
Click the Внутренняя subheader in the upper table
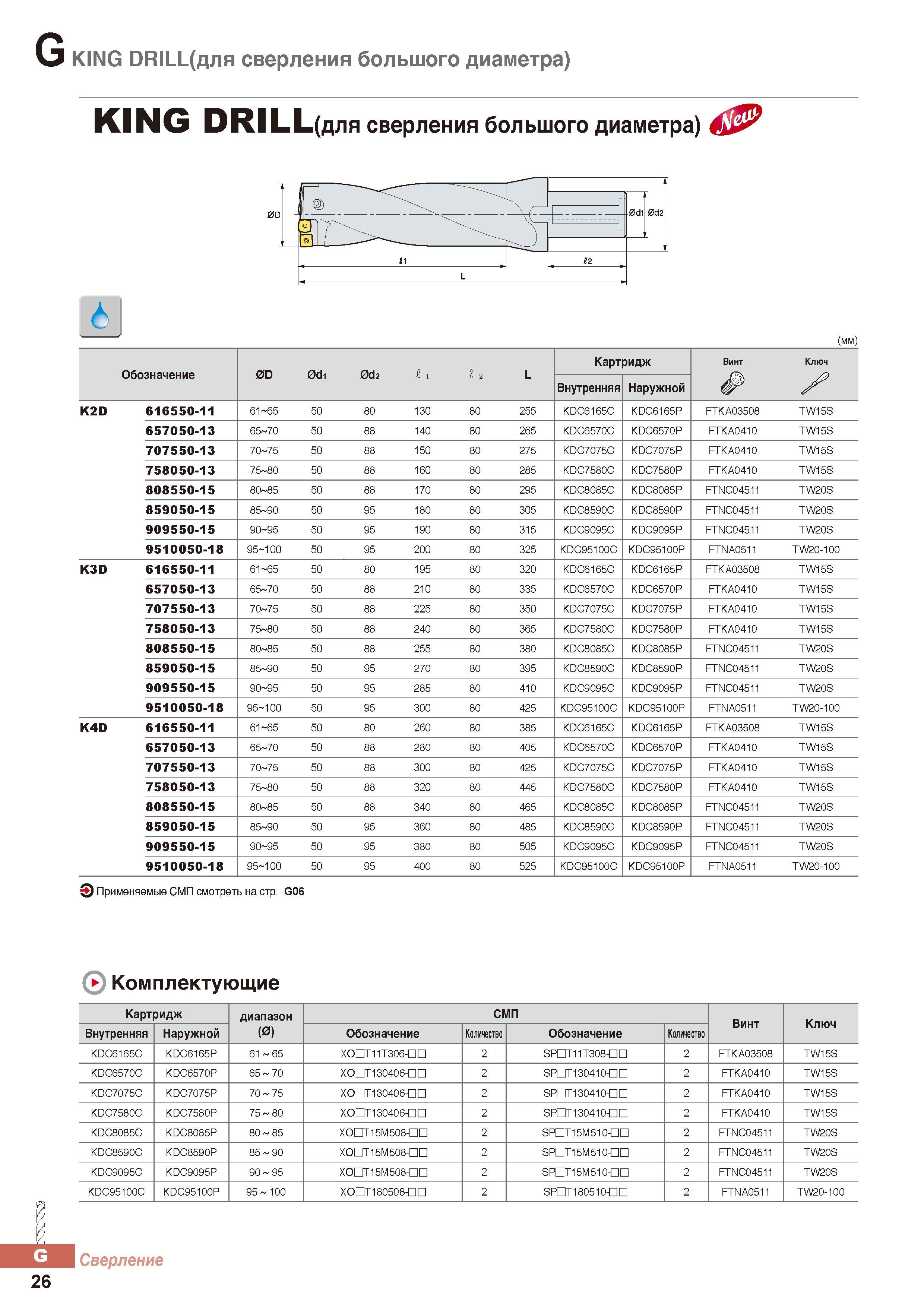[588, 387]
